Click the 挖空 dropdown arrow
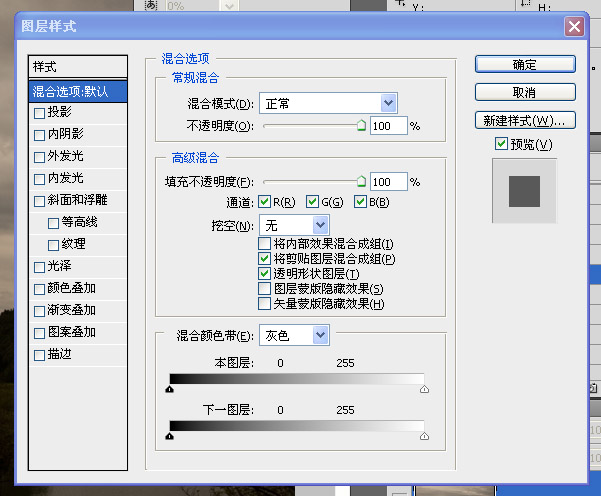The image size is (601, 496). [x=320, y=225]
